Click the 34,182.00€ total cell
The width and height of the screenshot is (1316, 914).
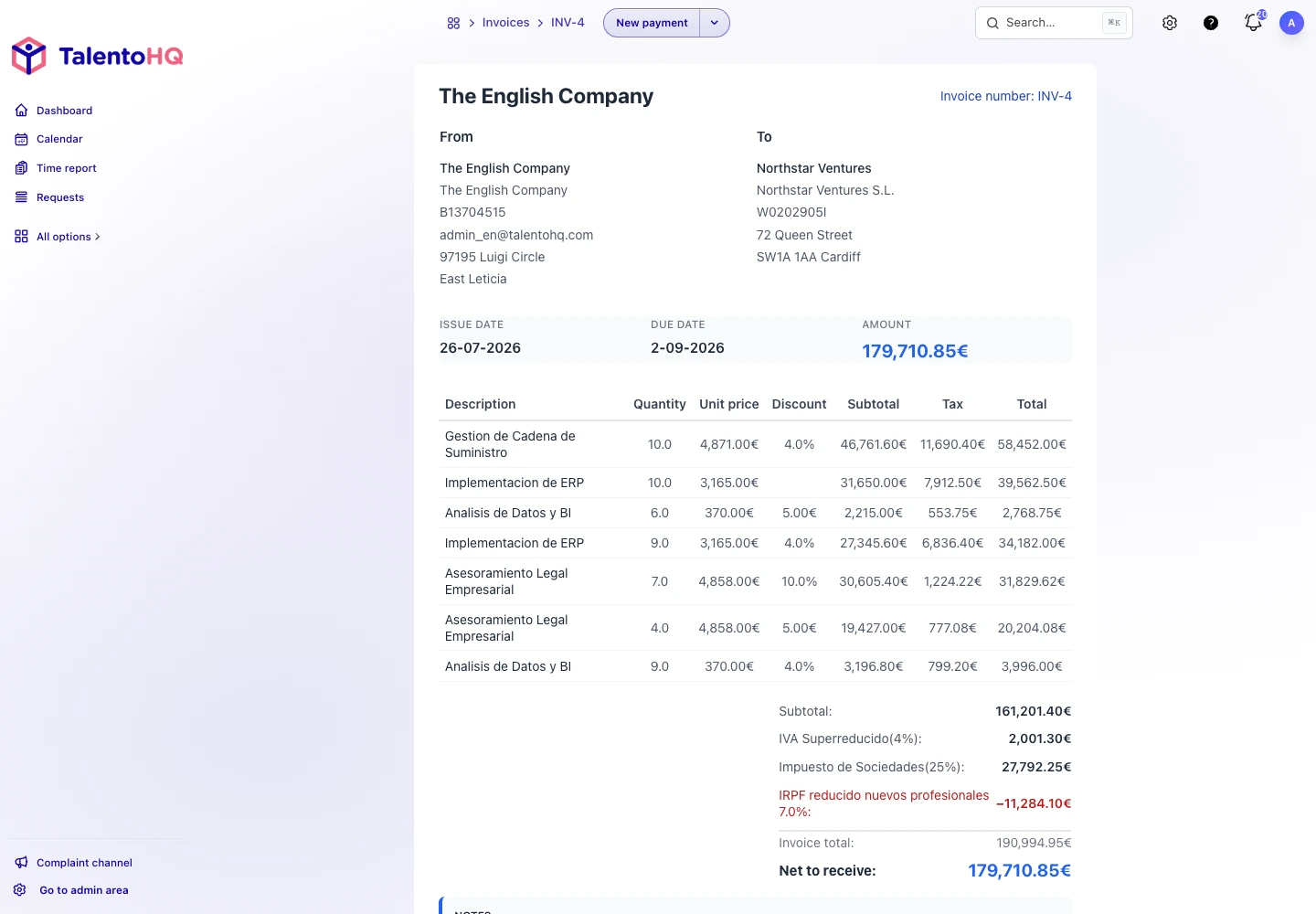pos(1032,543)
